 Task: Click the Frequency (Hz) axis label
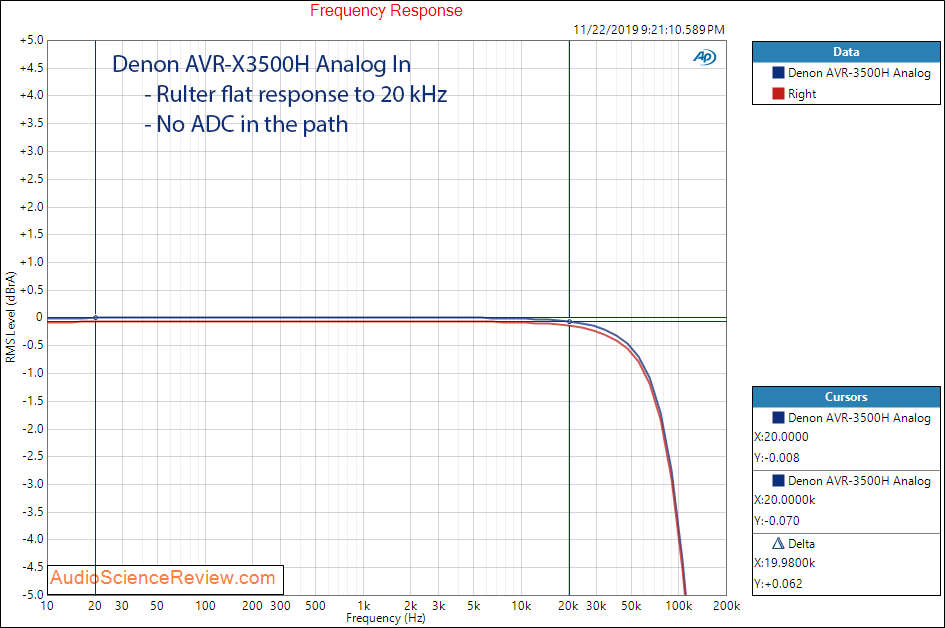386,619
